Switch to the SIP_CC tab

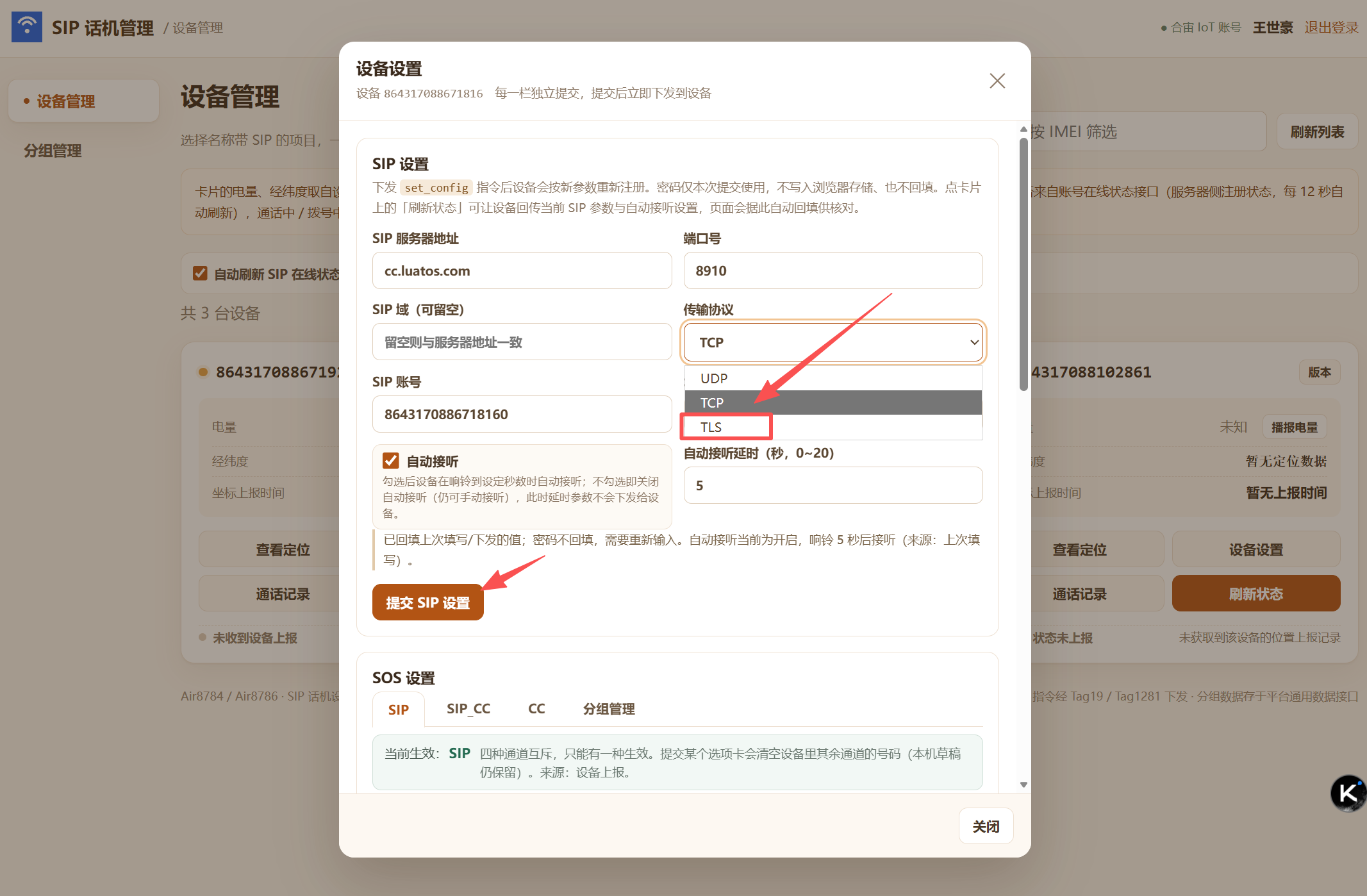(x=468, y=709)
